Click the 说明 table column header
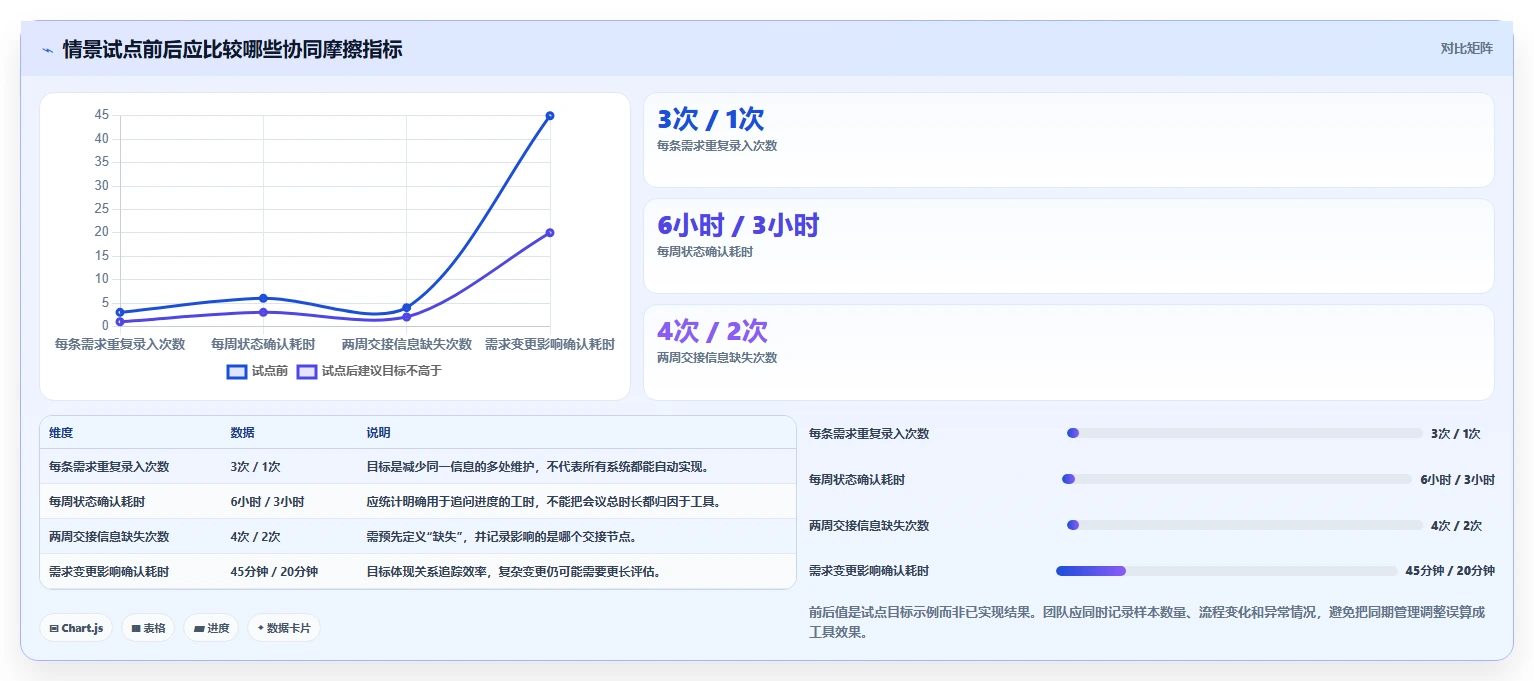Viewport: 1534px width, 681px height. pos(378,433)
